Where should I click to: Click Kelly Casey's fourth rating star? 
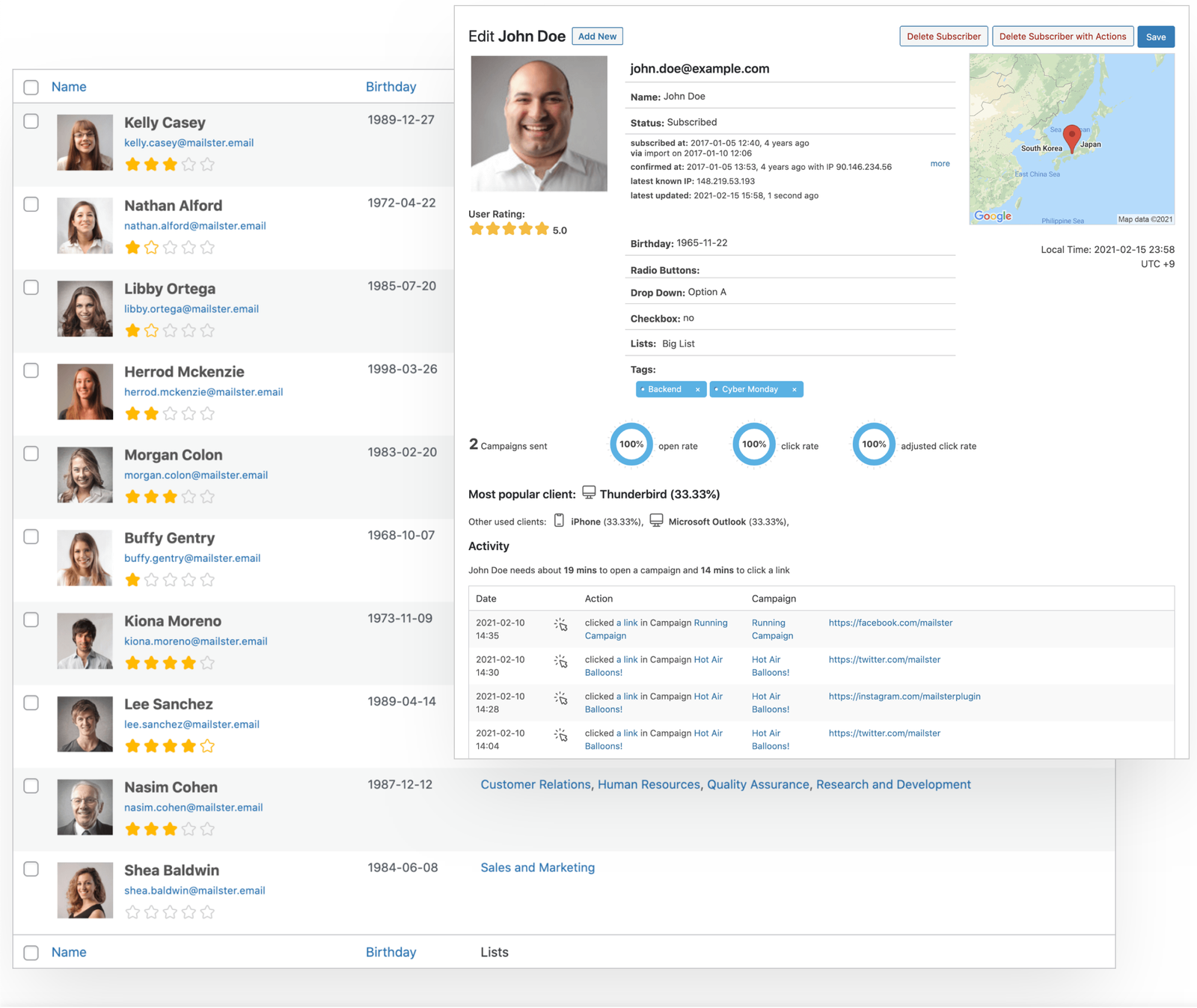189,165
